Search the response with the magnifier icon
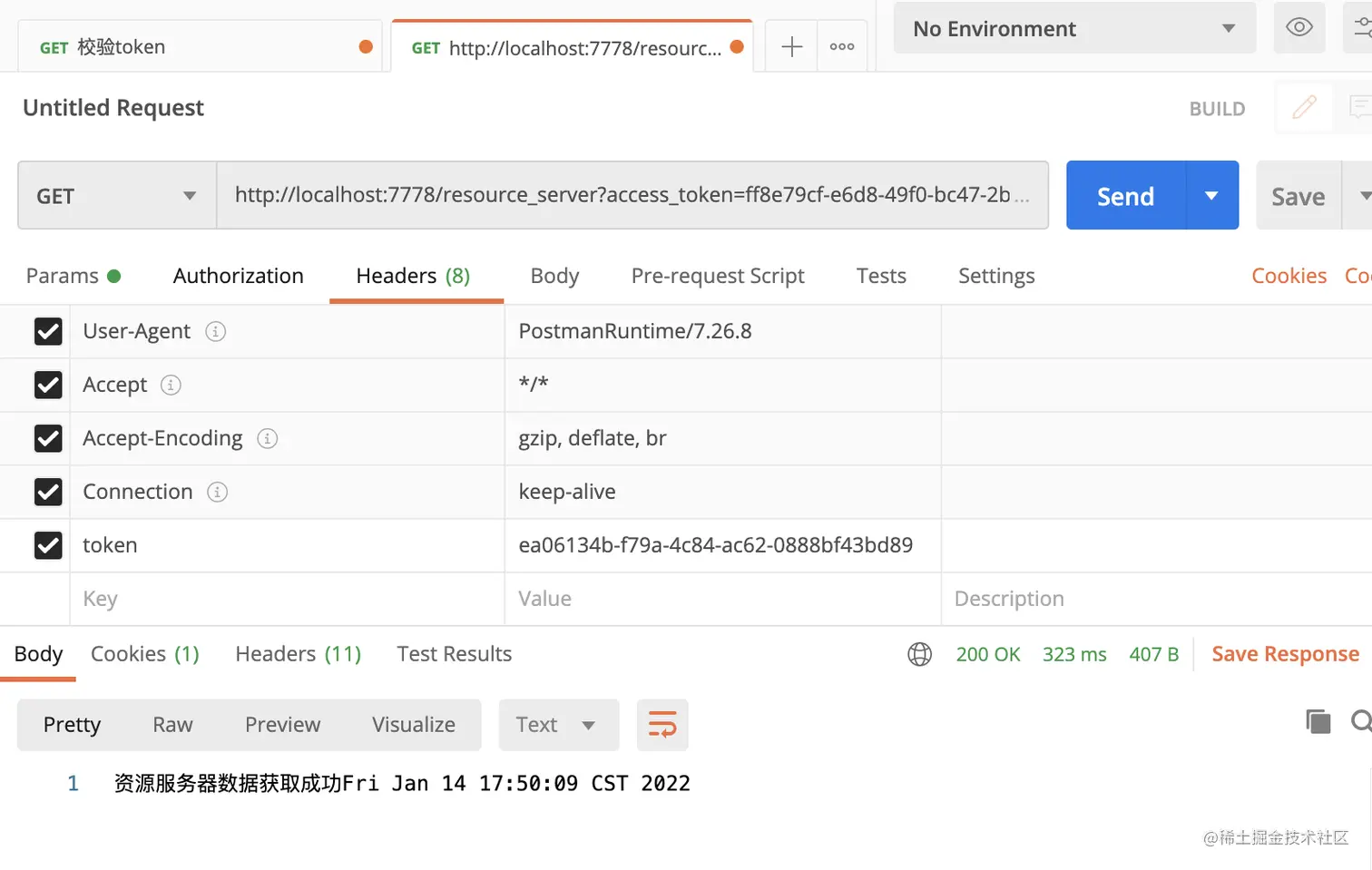This screenshot has width=1372, height=870. pos(1359,721)
